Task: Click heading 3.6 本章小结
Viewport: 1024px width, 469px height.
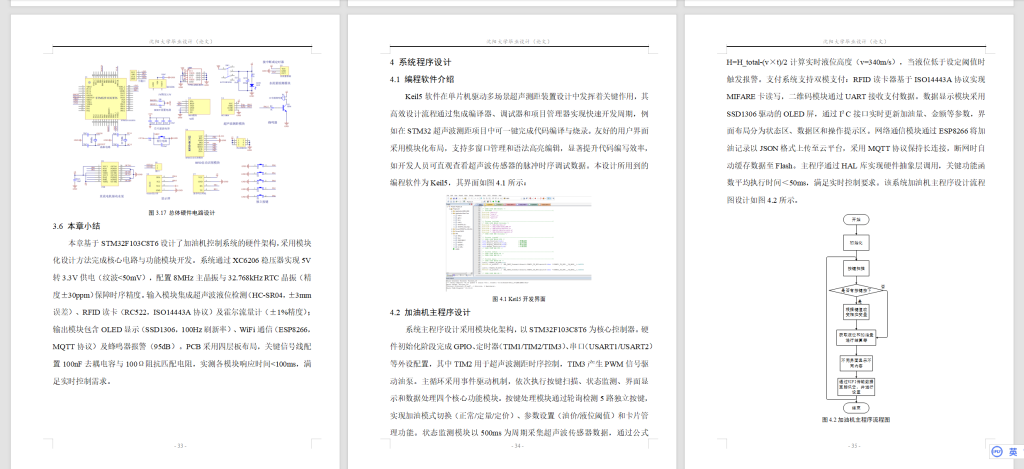Action: coord(76,226)
